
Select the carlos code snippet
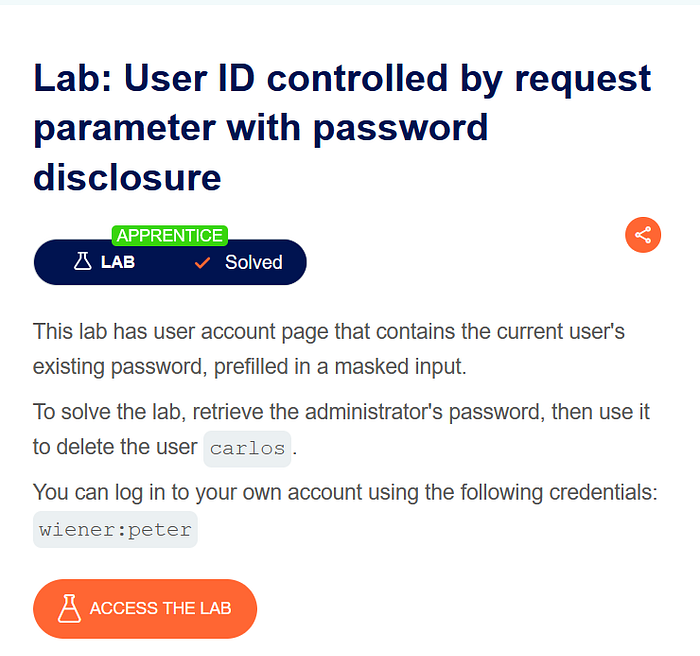(247, 449)
